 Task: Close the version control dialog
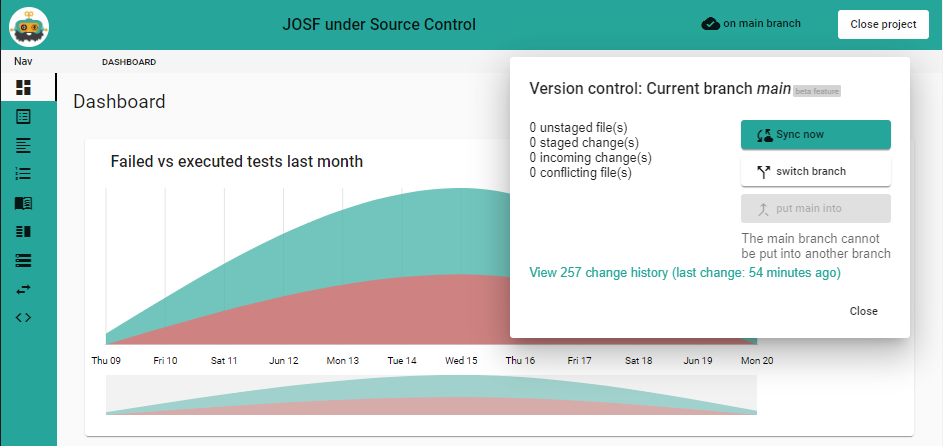pos(863,311)
